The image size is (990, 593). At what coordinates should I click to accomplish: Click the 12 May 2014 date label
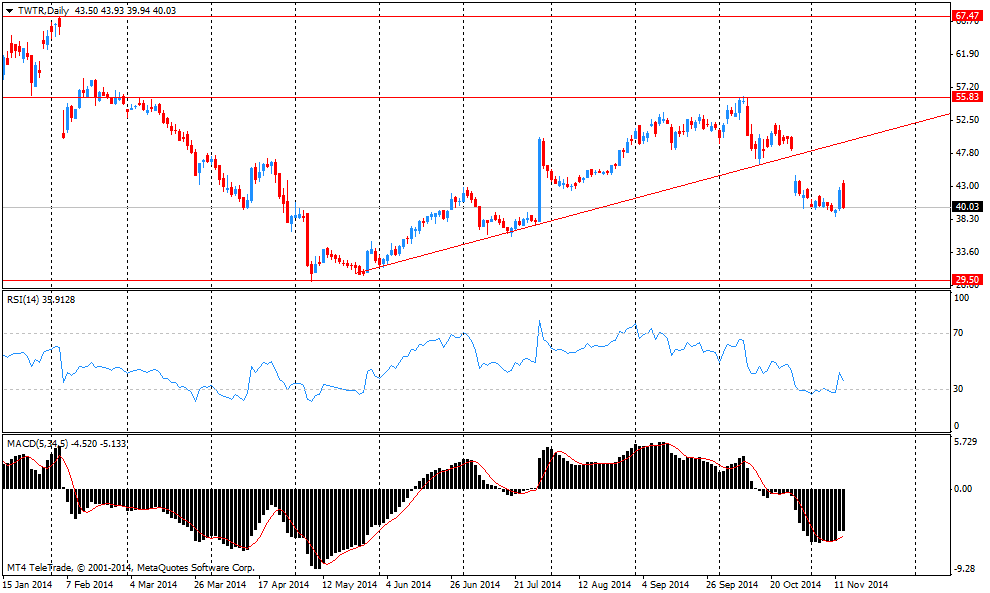click(x=349, y=585)
